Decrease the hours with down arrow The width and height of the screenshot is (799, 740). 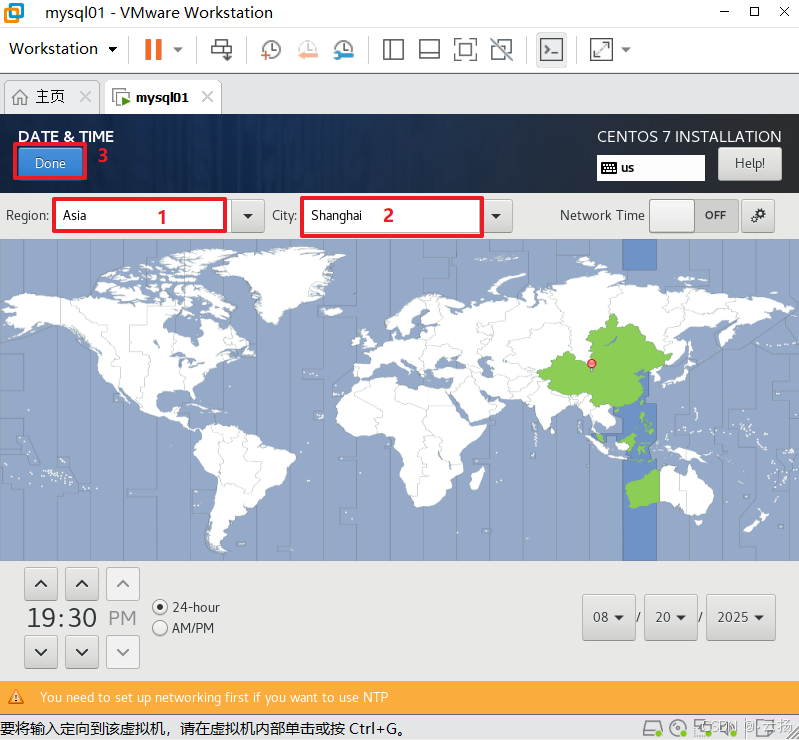click(41, 651)
